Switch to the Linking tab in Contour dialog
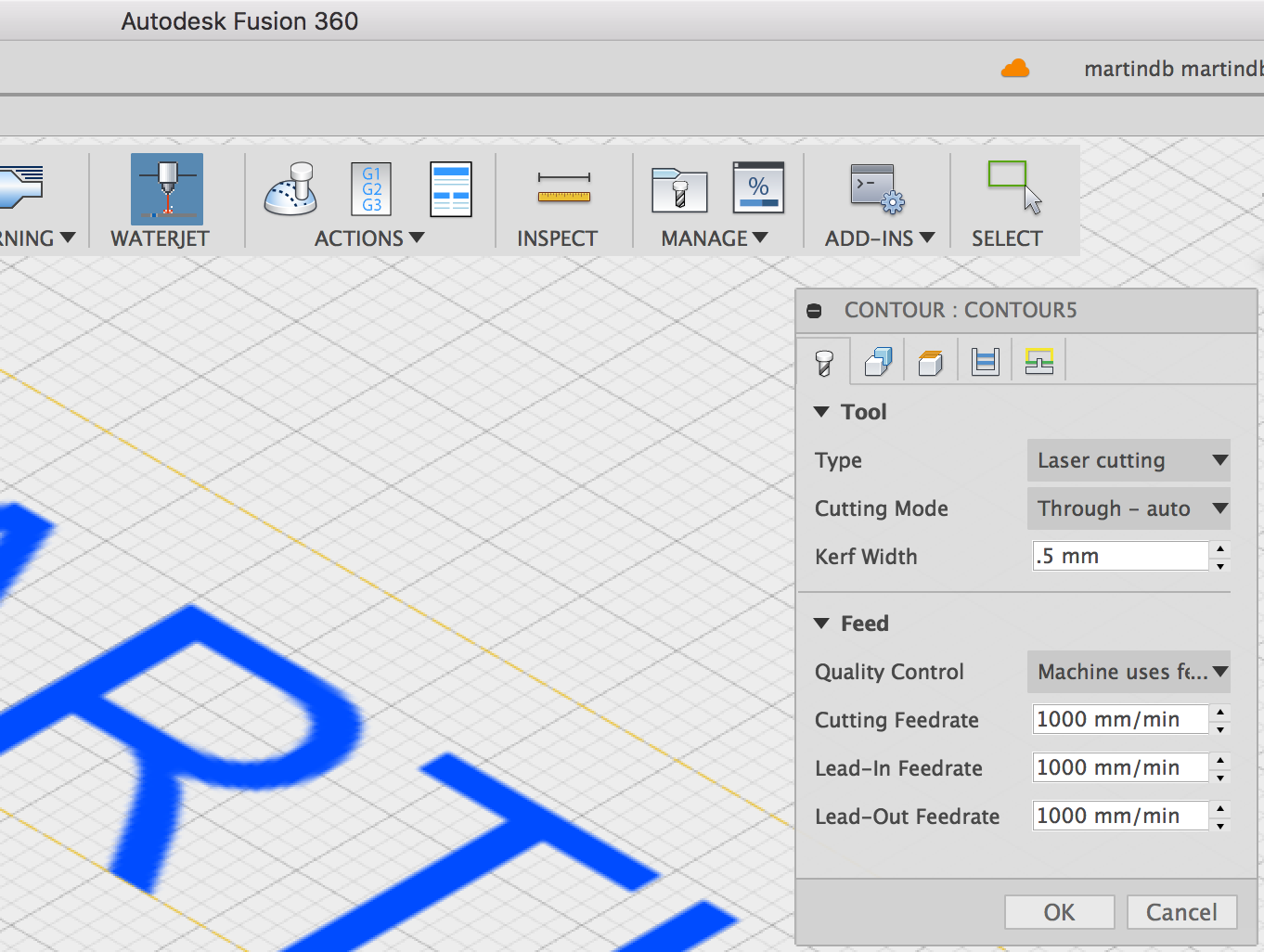 coord(1038,361)
